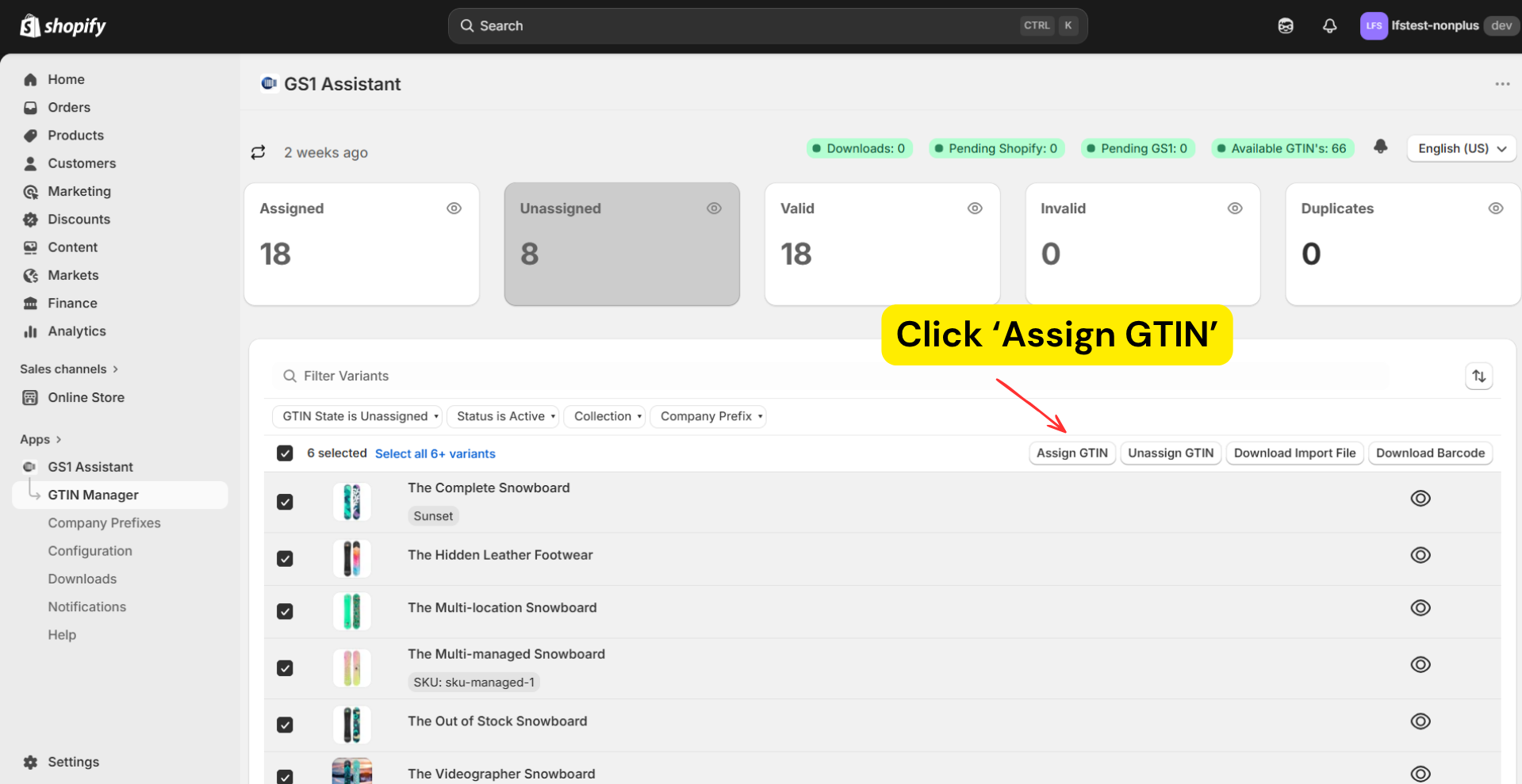Image resolution: width=1522 pixels, height=784 pixels.
Task: Click the search magnifier in Filter Variants
Action: (x=289, y=376)
